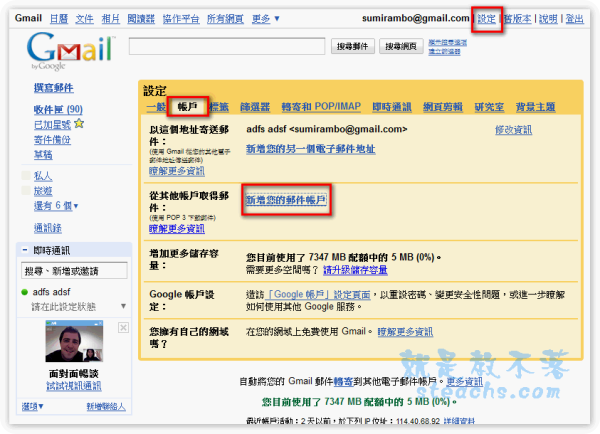Open the 研究室 settings tab
This screenshot has width=600, height=434.
point(489,107)
